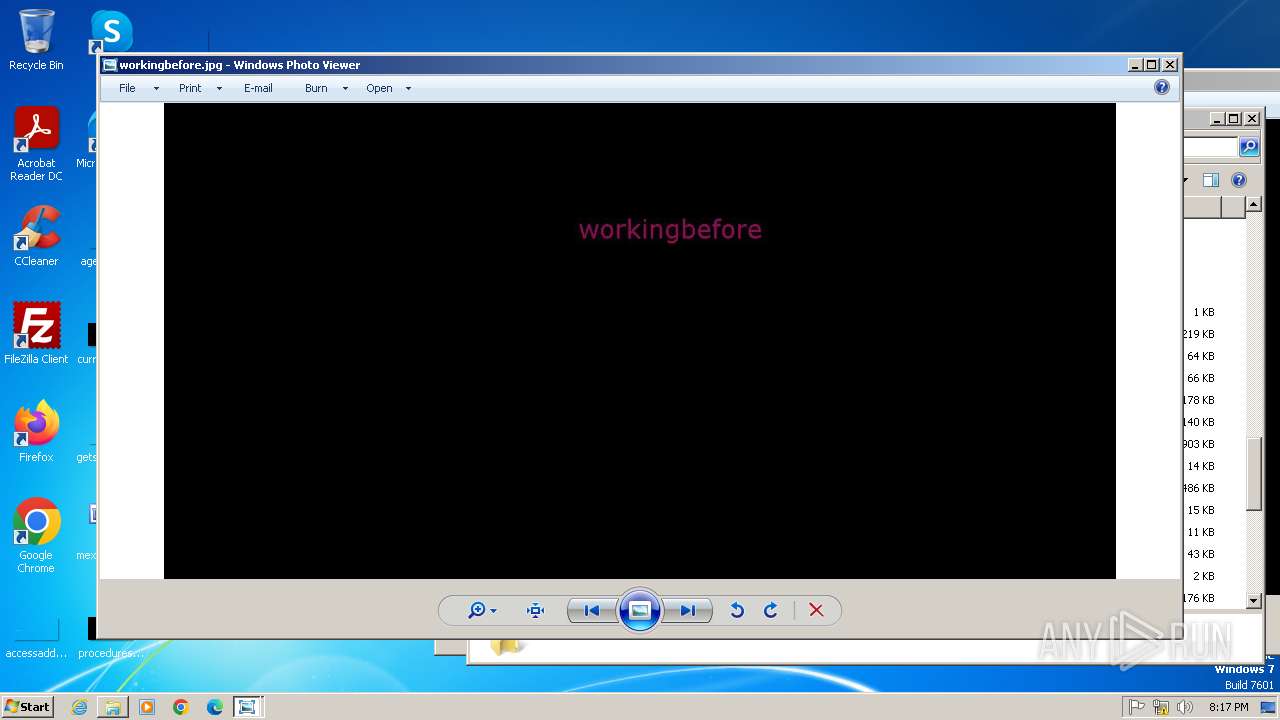Image resolution: width=1280 pixels, height=720 pixels.
Task: Select accessadd desktop file
Action: [x=36, y=640]
